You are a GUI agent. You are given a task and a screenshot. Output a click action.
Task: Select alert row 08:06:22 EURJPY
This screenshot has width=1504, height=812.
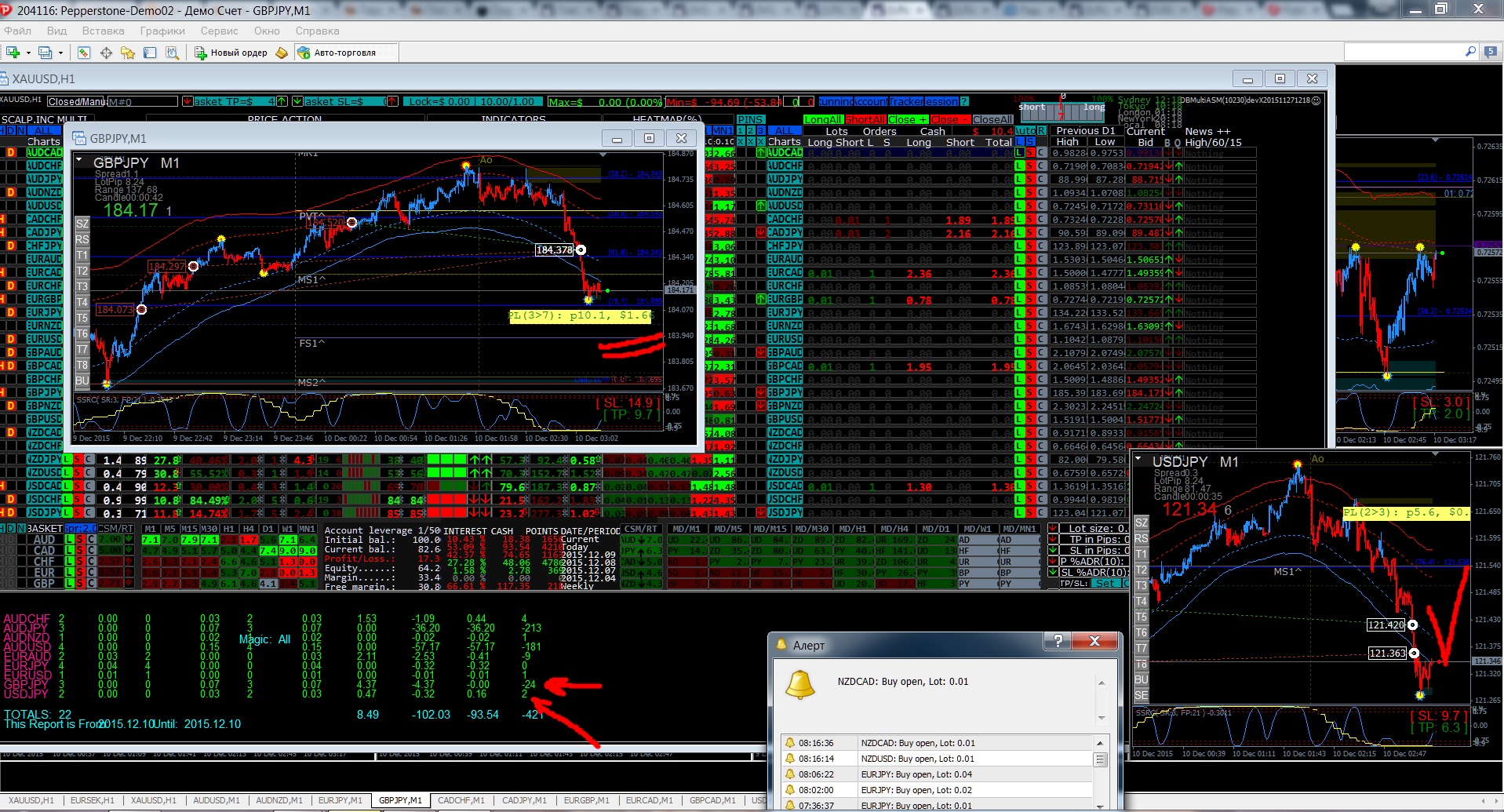tap(936, 774)
